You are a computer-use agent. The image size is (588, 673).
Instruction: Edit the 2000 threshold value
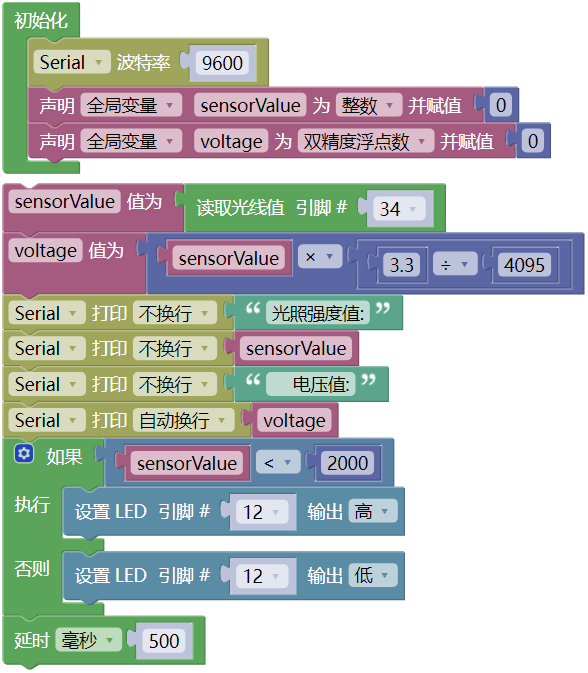pos(348,463)
